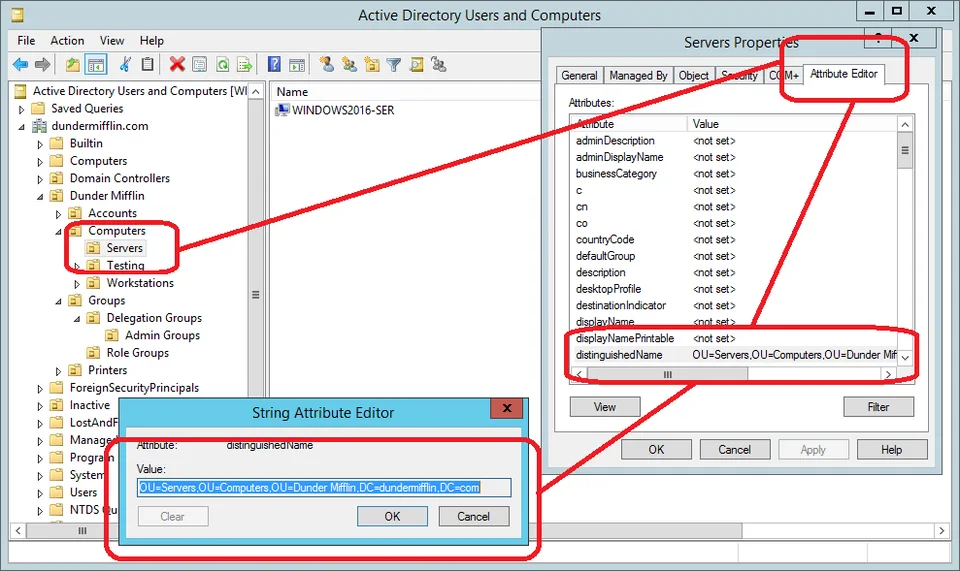This screenshot has height=571, width=960.
Task: Click the Domain Controllers OU folder icon
Action: (56, 178)
